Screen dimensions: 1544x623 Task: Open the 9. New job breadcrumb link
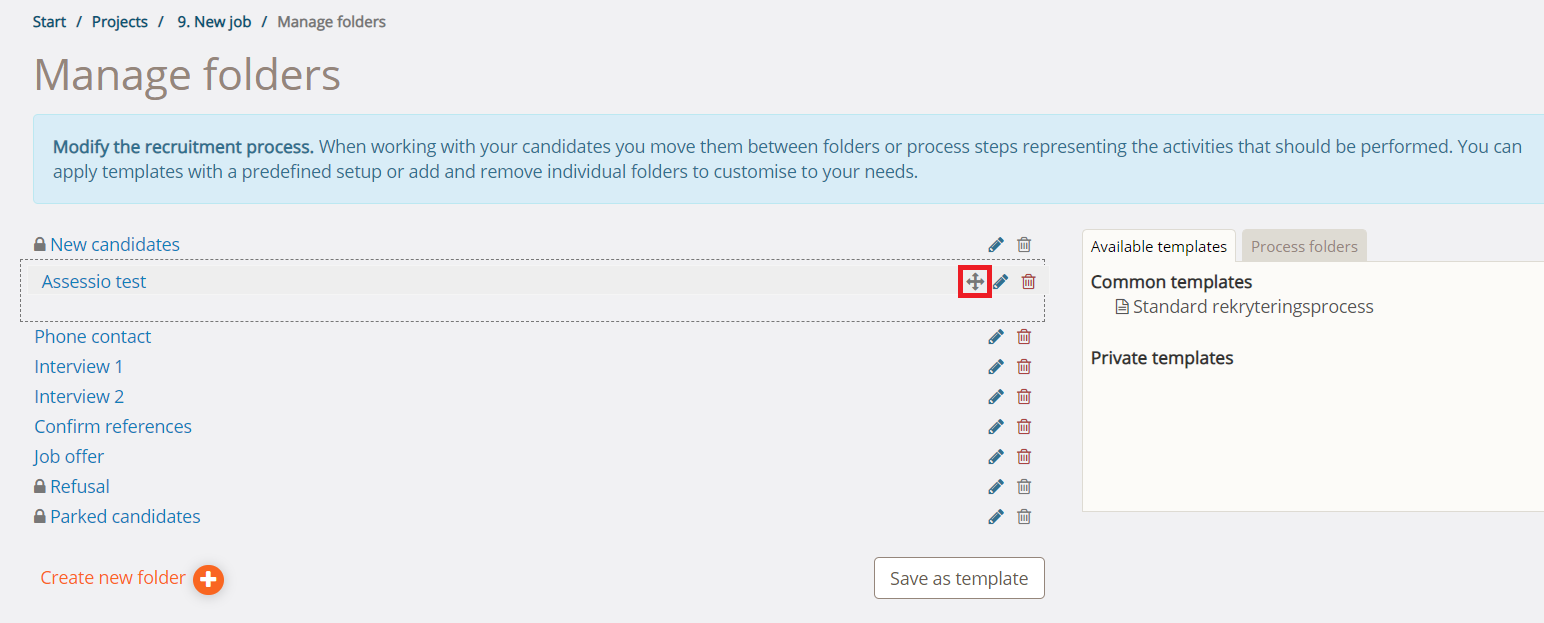click(x=214, y=22)
